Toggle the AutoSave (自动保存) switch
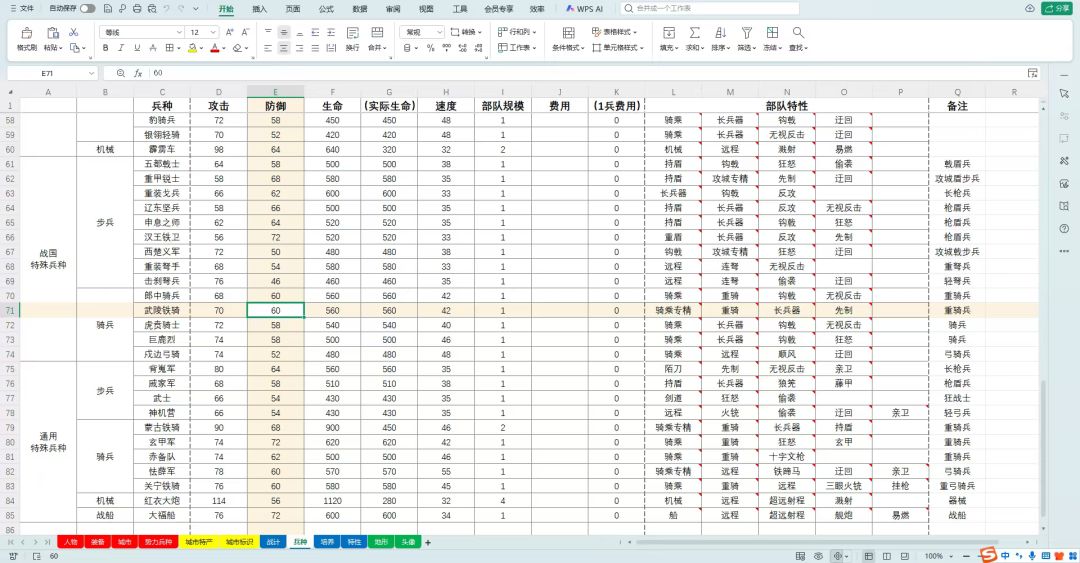This screenshot has width=1080, height=563. click(87, 8)
